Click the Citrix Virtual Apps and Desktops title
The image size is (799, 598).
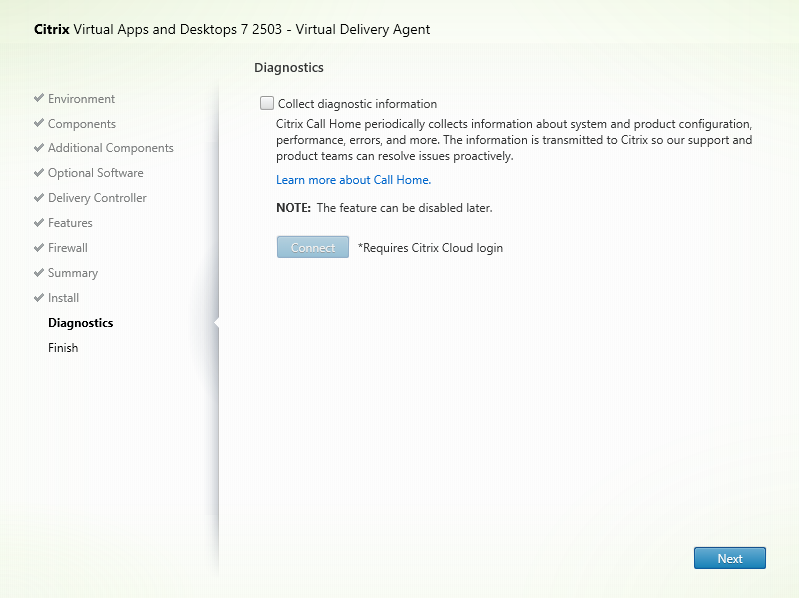tap(225, 29)
